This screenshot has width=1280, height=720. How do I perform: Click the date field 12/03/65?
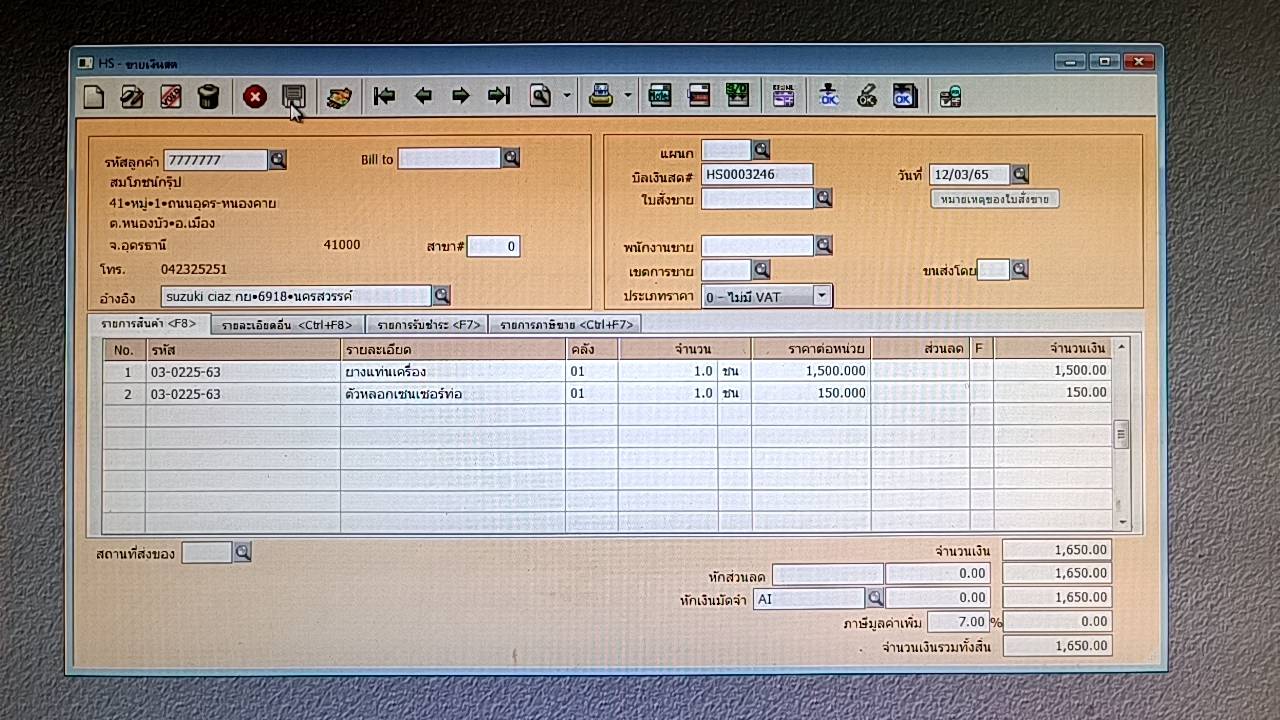[969, 174]
